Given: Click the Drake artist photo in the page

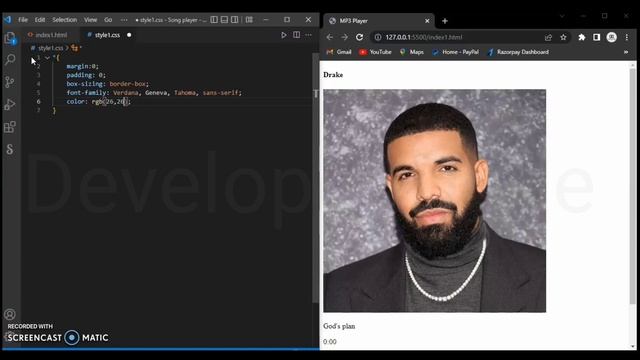Looking at the screenshot, I should [x=434, y=201].
